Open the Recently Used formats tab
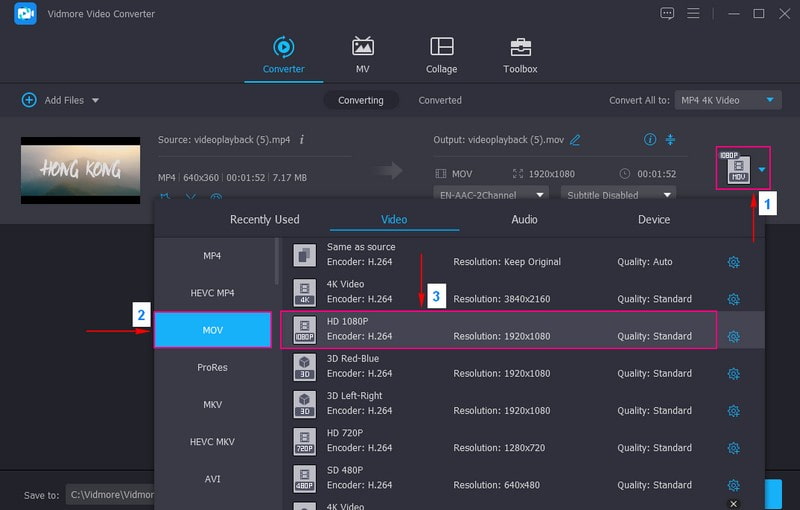 (x=264, y=219)
